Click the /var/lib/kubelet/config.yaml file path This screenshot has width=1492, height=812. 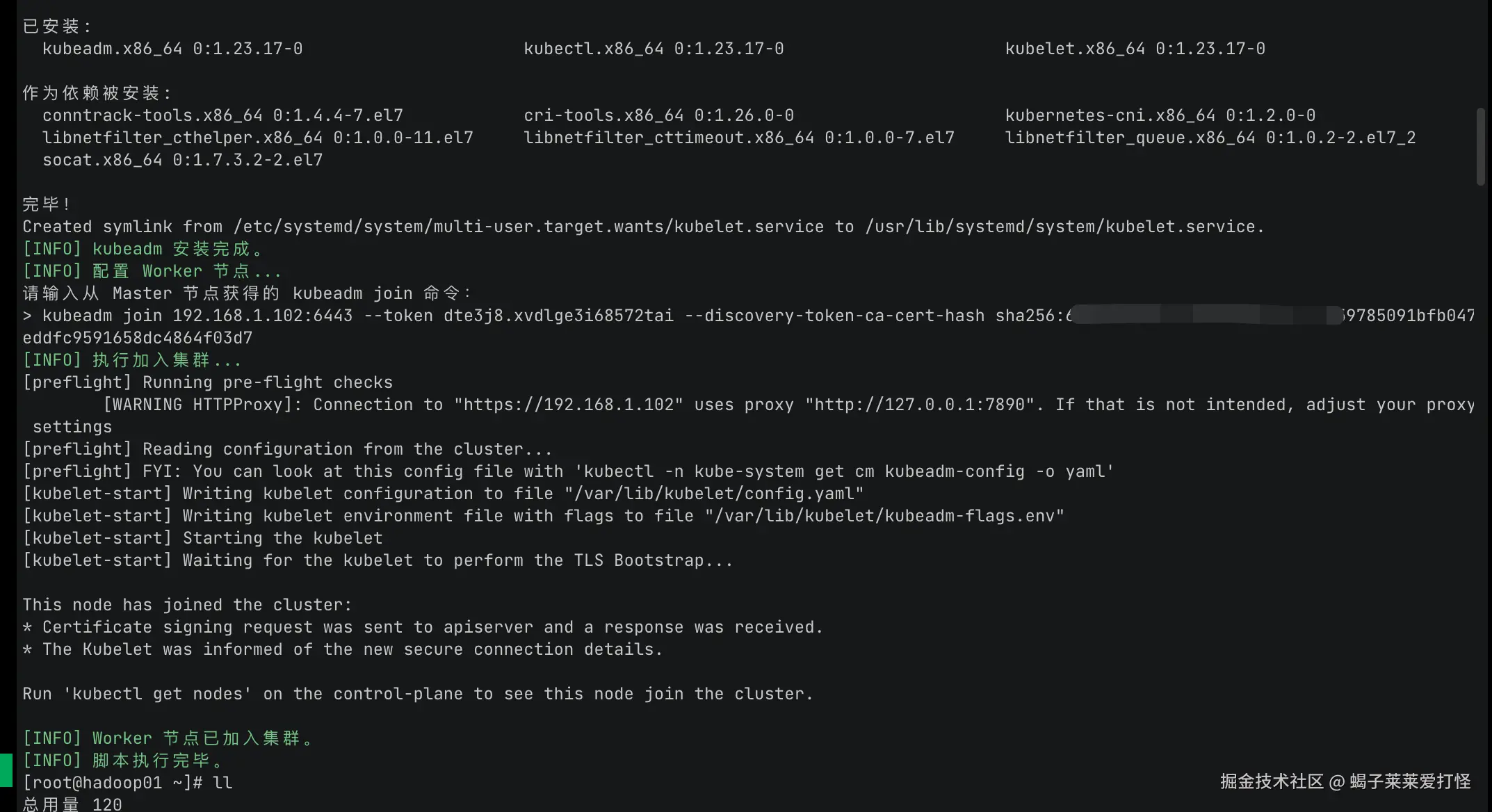(714, 494)
